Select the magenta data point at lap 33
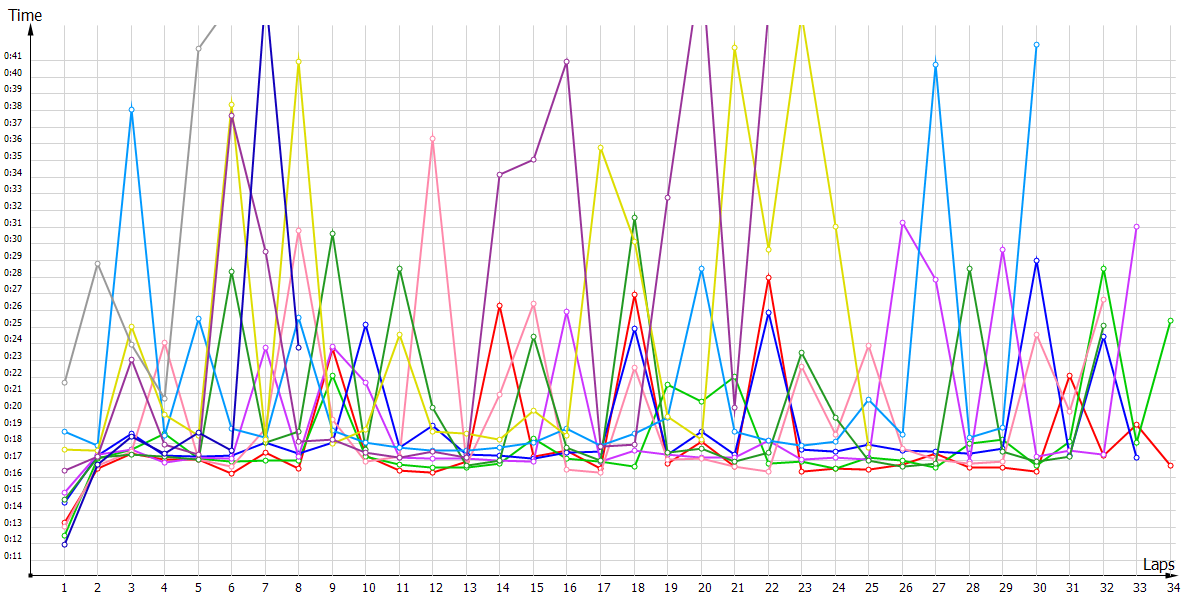 tap(1137, 227)
